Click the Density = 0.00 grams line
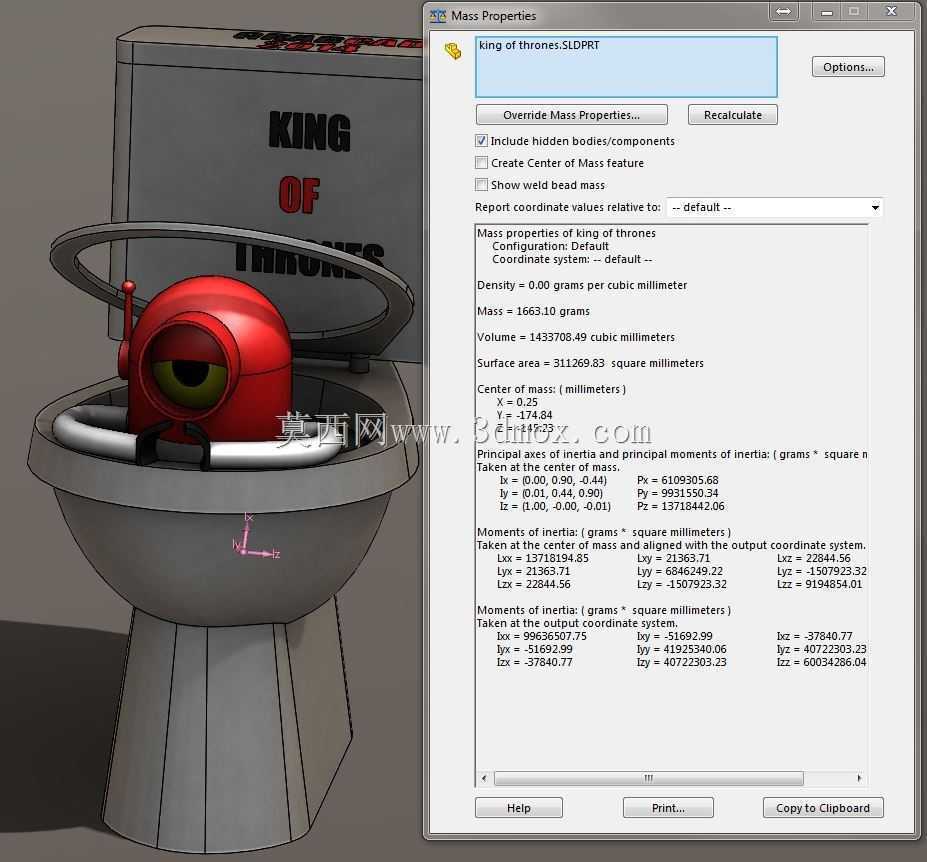Screen dimensions: 927x862 [582, 285]
